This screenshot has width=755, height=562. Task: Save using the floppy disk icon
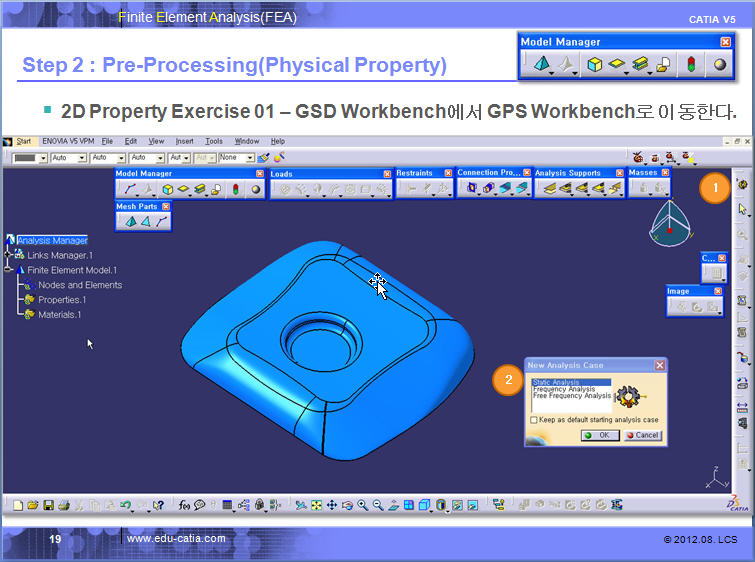tap(48, 505)
